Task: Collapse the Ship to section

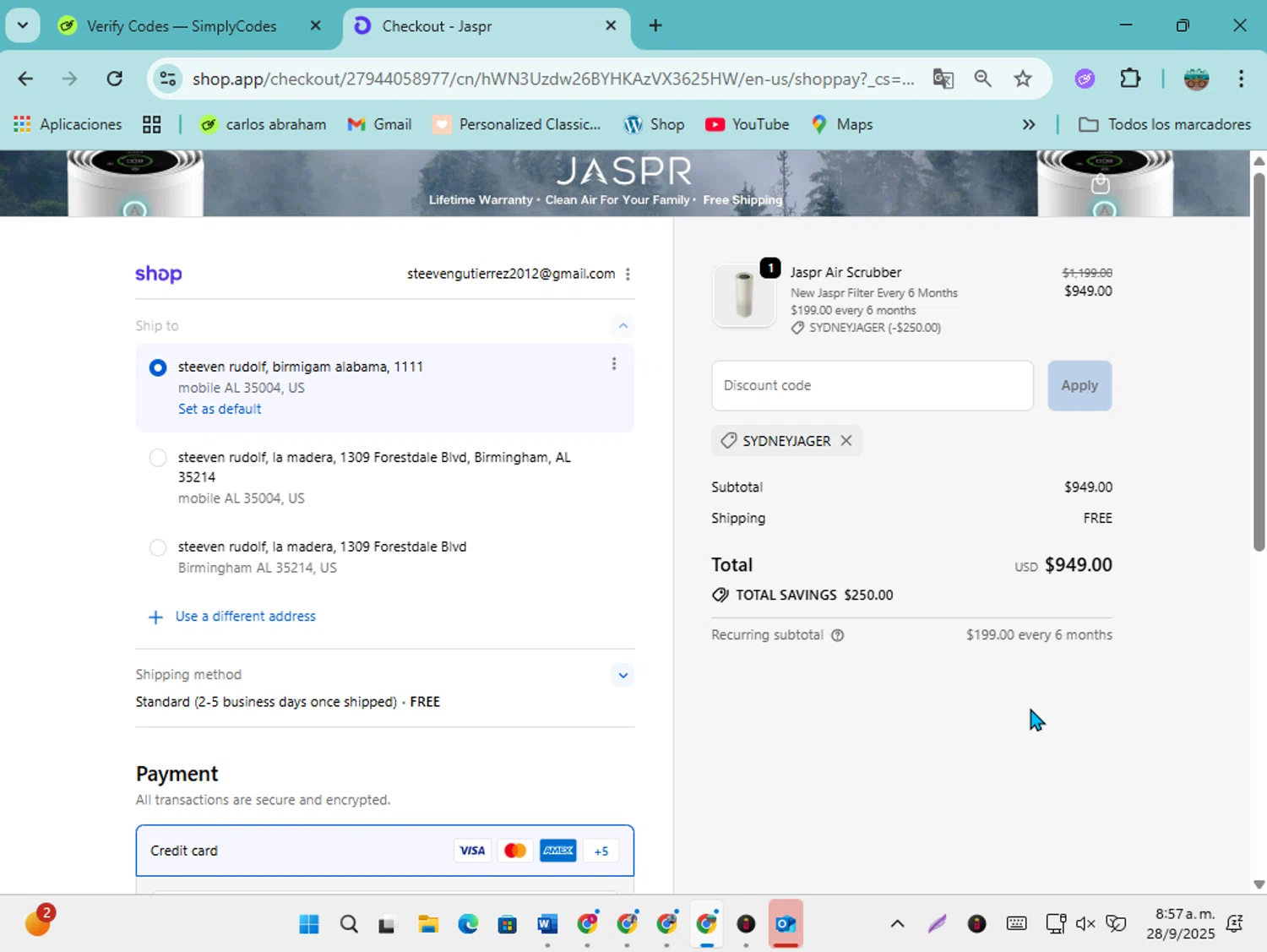Action: pyautogui.click(x=623, y=325)
